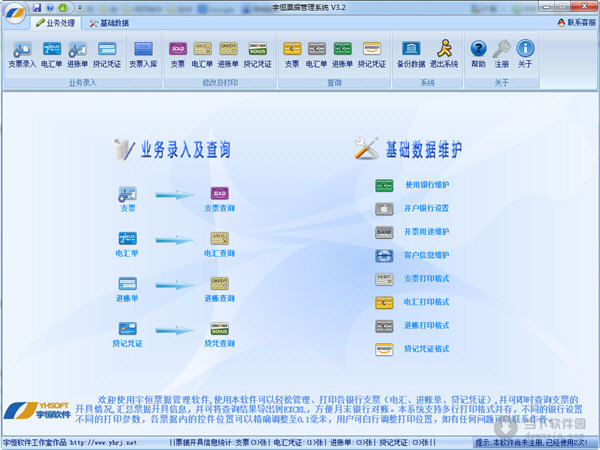Click the BANK icon beside 开票用途维护
This screenshot has width=600, height=450.
384,232
